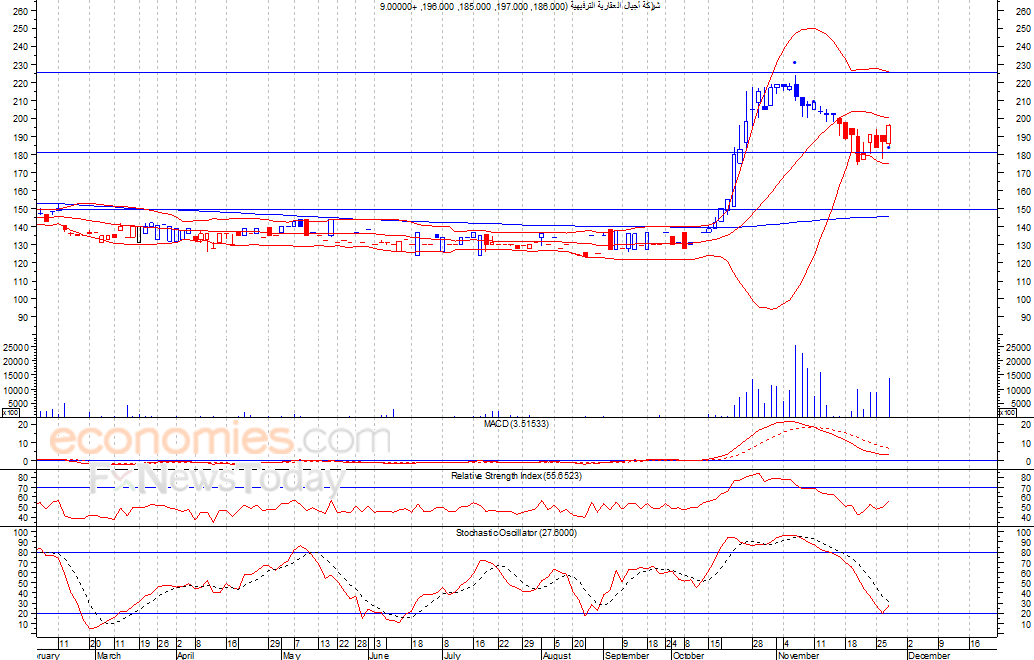The image size is (1034, 660).
Task: Click the 100 value on right stochastic axis
Action: [x=1023, y=532]
